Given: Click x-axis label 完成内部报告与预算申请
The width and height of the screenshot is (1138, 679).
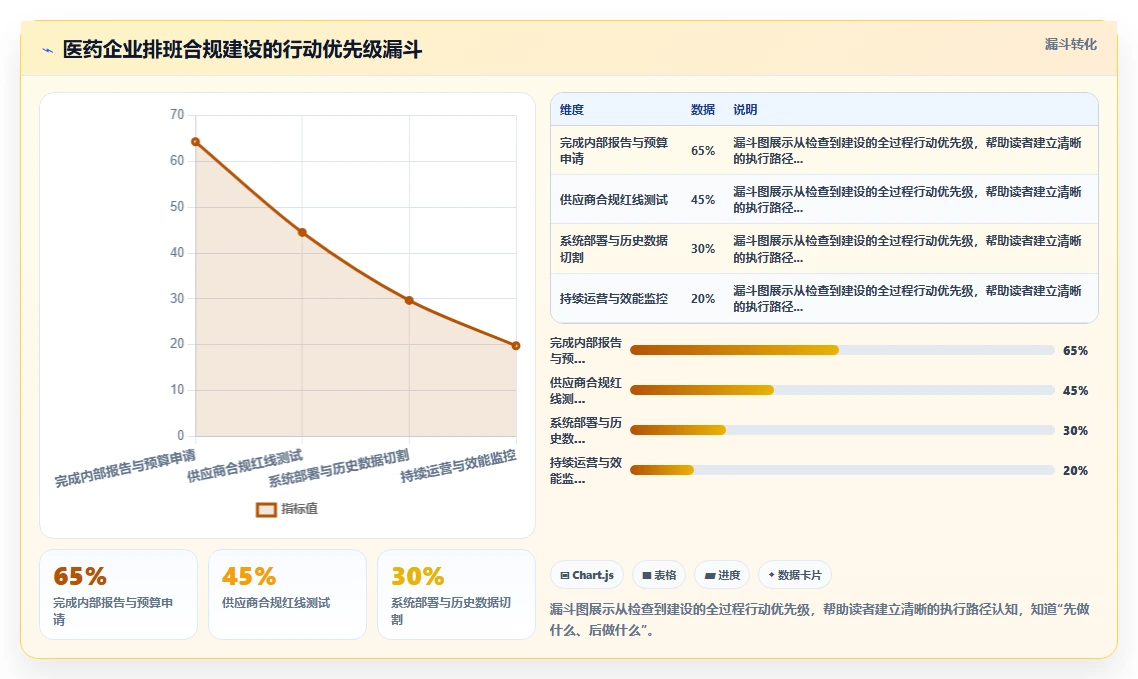Looking at the screenshot, I should click(x=125, y=469).
